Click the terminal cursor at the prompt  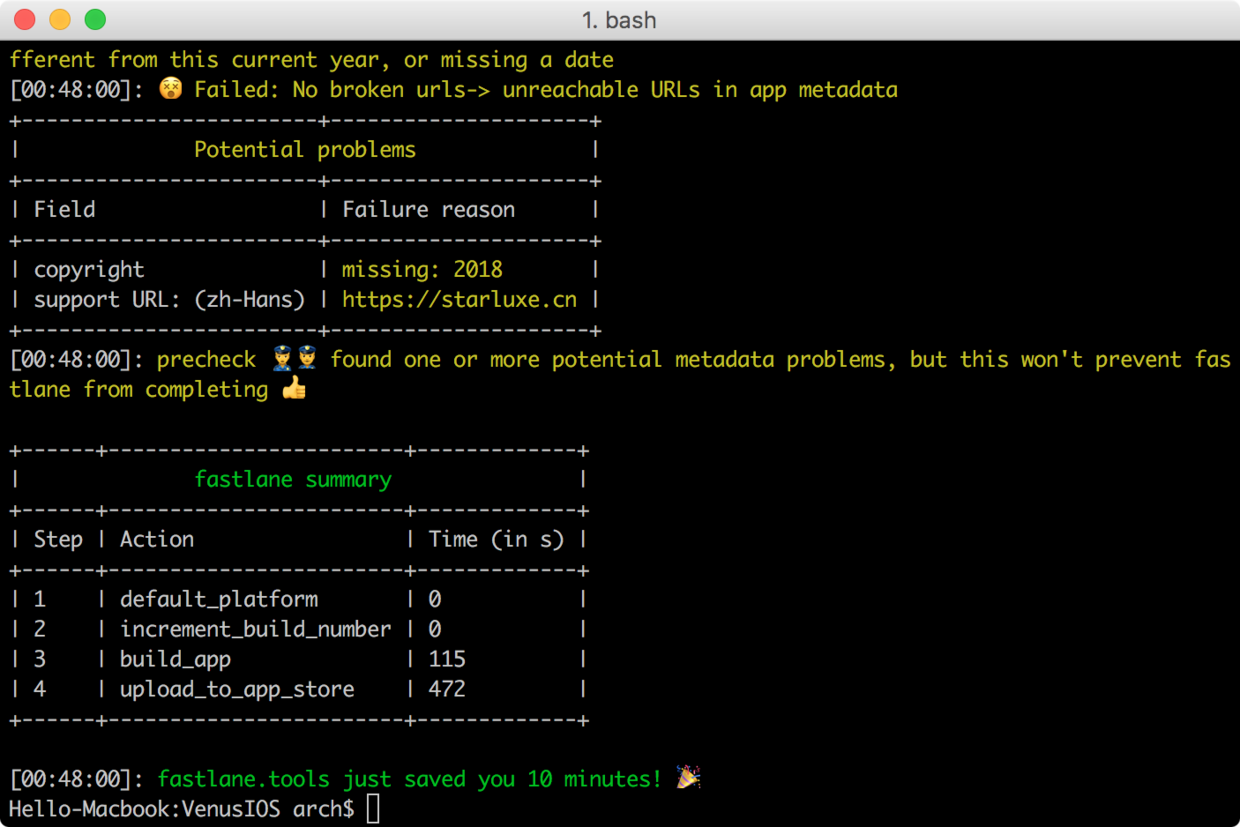point(373,808)
